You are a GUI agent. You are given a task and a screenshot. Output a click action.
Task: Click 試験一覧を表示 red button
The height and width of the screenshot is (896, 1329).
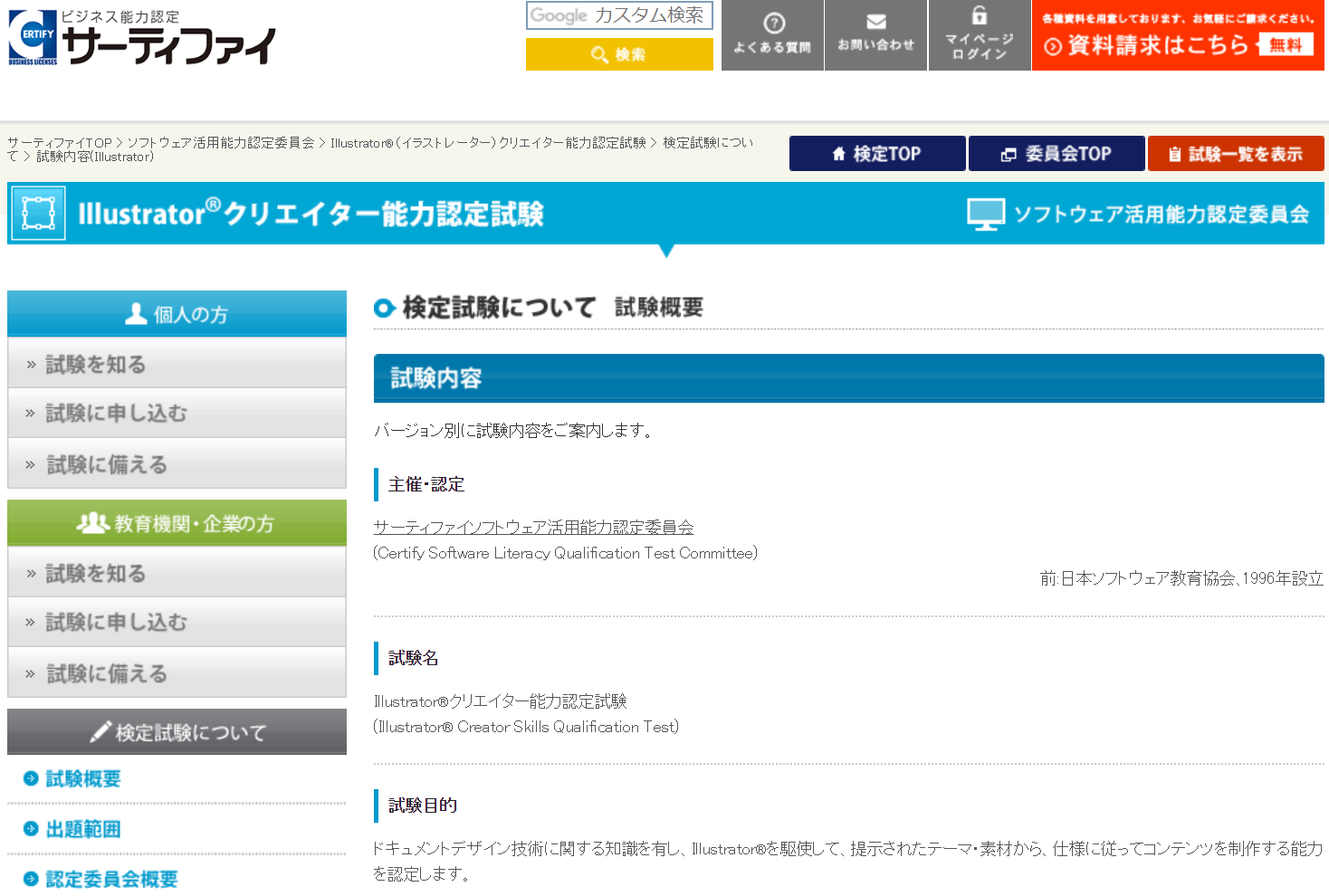click(x=1236, y=154)
